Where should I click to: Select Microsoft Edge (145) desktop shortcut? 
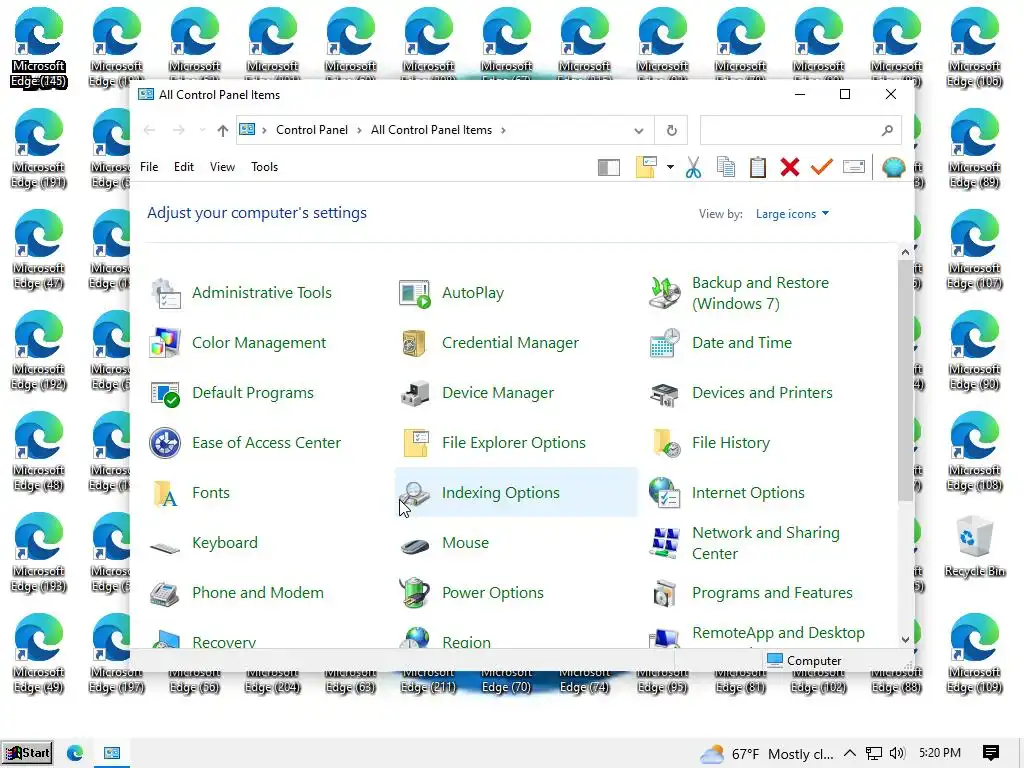(39, 47)
